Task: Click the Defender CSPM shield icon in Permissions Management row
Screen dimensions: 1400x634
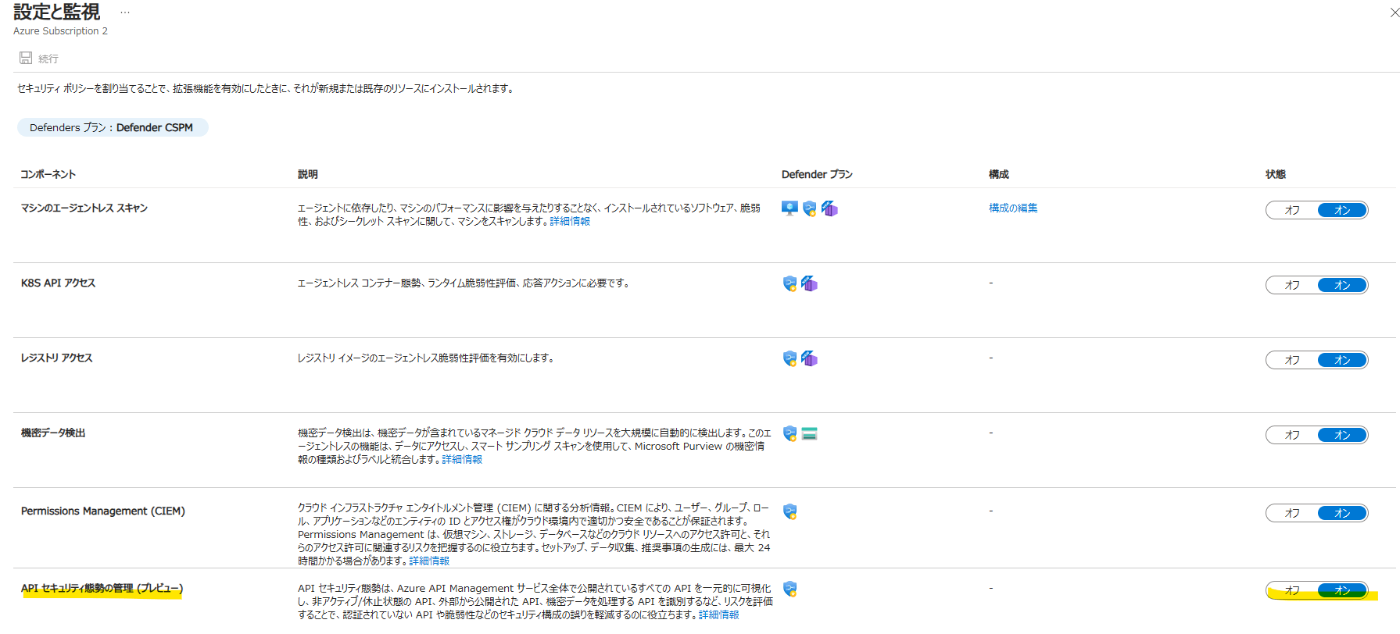Action: (x=790, y=512)
